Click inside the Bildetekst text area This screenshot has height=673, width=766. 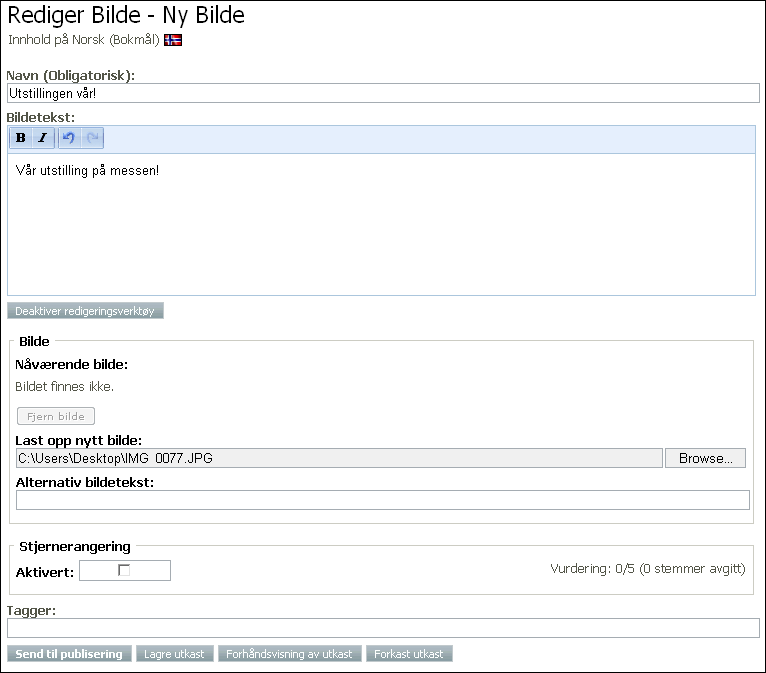[381, 225]
